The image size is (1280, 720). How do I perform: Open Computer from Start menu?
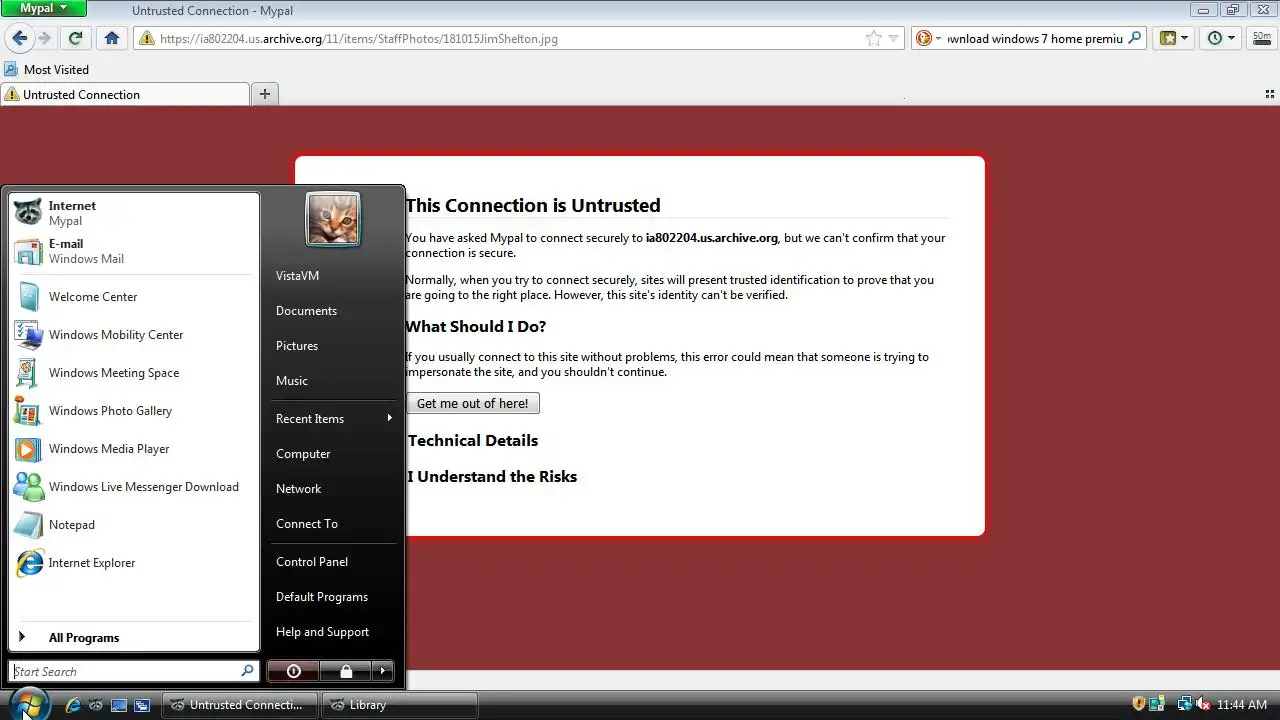tap(333, 454)
